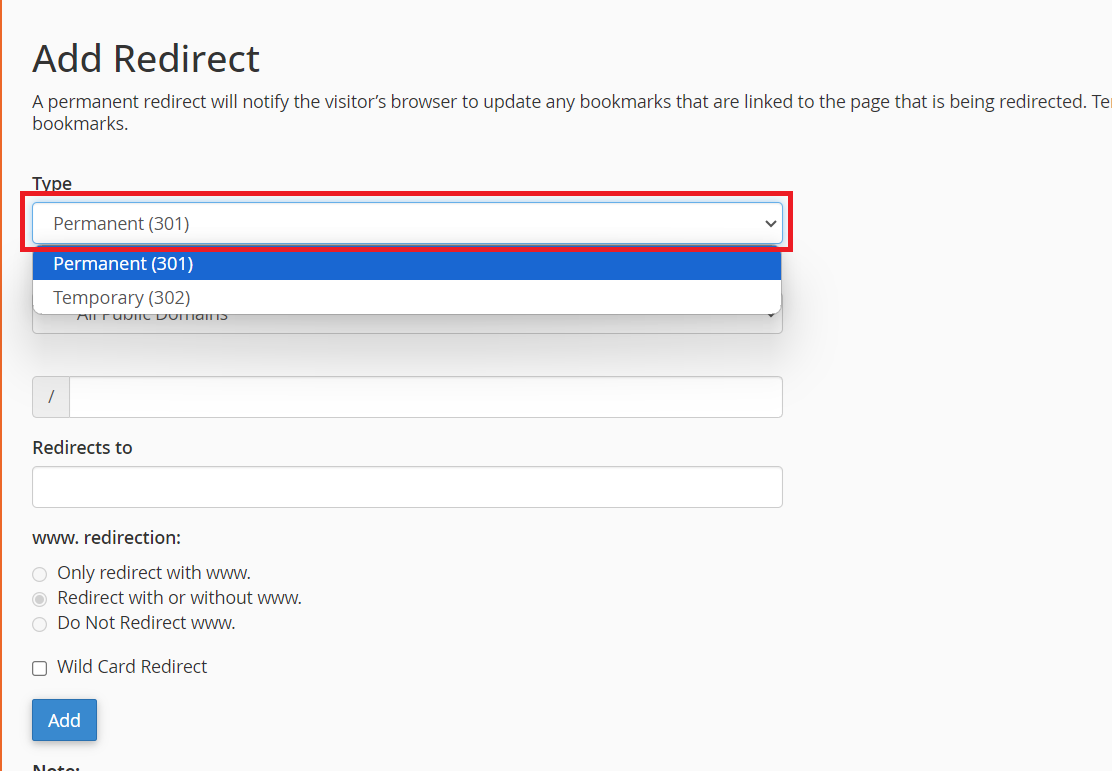Screen dimensions: 1112x771
Task: Click the Type field dropdown arrow icon
Action: [x=770, y=223]
